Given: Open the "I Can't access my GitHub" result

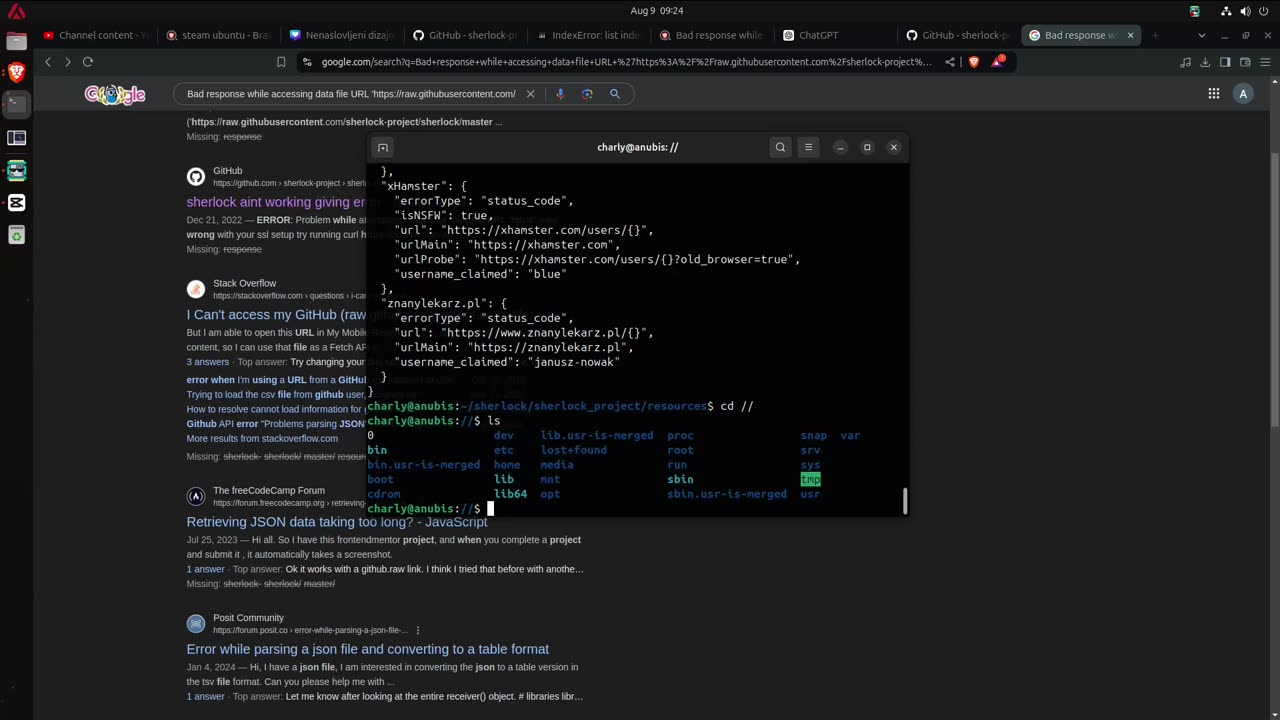Looking at the screenshot, I should 276,315.
